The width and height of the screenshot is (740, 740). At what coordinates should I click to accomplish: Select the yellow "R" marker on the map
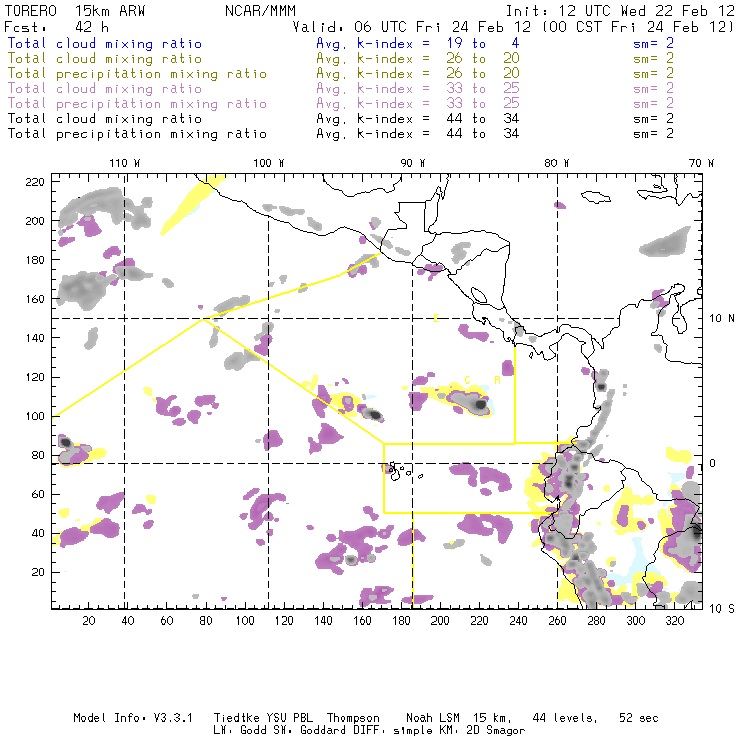(x=497, y=380)
